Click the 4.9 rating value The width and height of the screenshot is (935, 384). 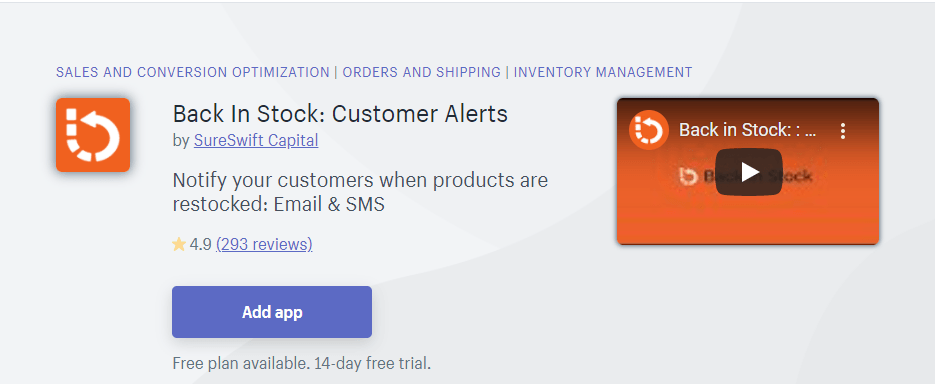click(200, 244)
